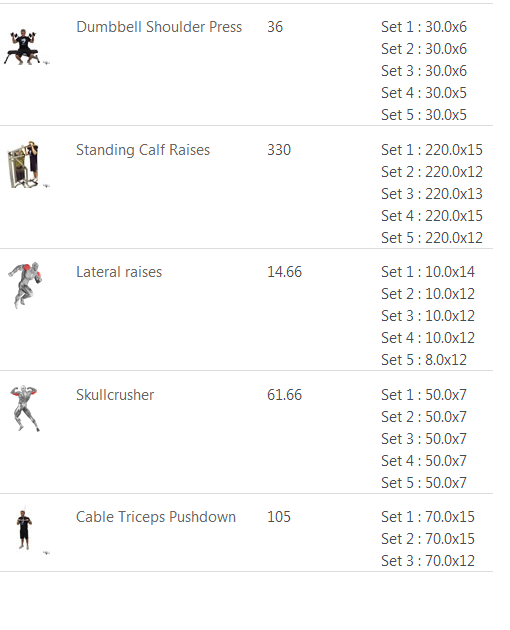Select Triceps Pushdown Set 3 : 70.0x12
This screenshot has height=630, width=510.
(x=428, y=560)
